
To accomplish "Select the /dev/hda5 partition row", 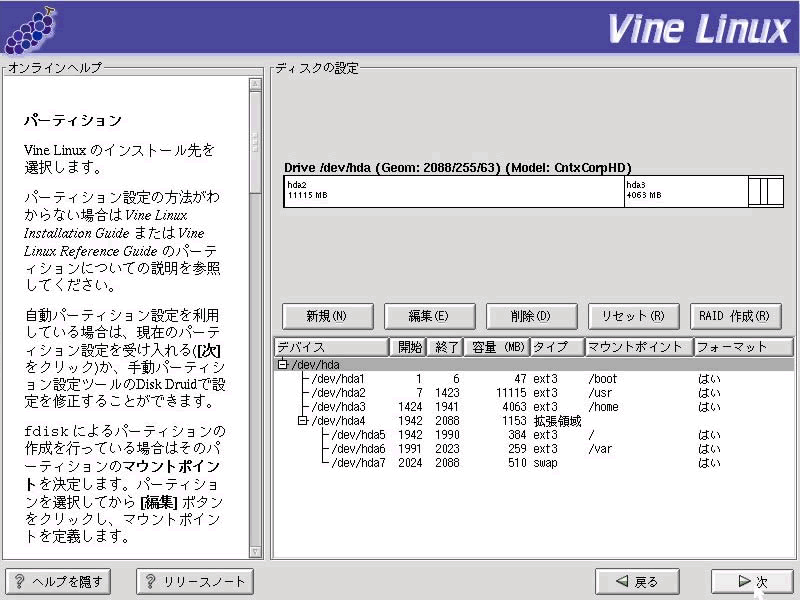I will (534, 435).
